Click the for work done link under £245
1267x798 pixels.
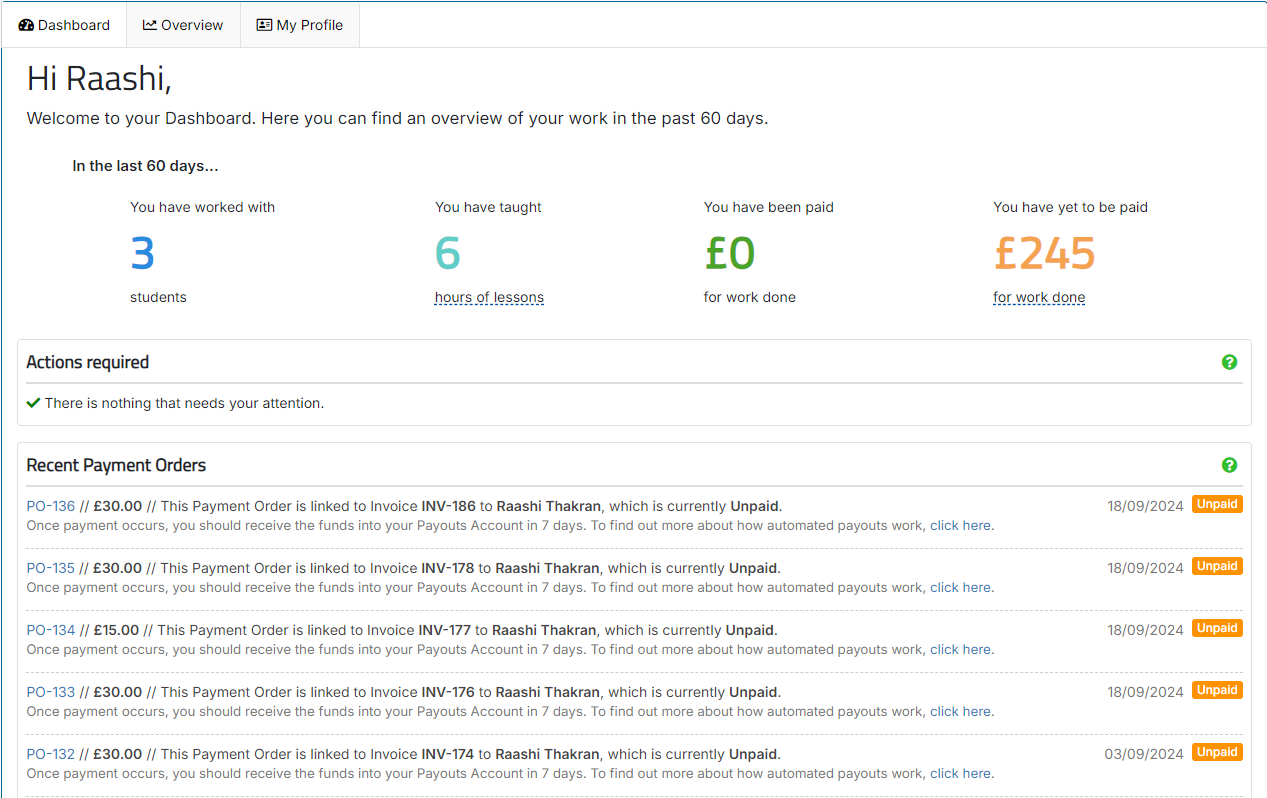[1039, 297]
